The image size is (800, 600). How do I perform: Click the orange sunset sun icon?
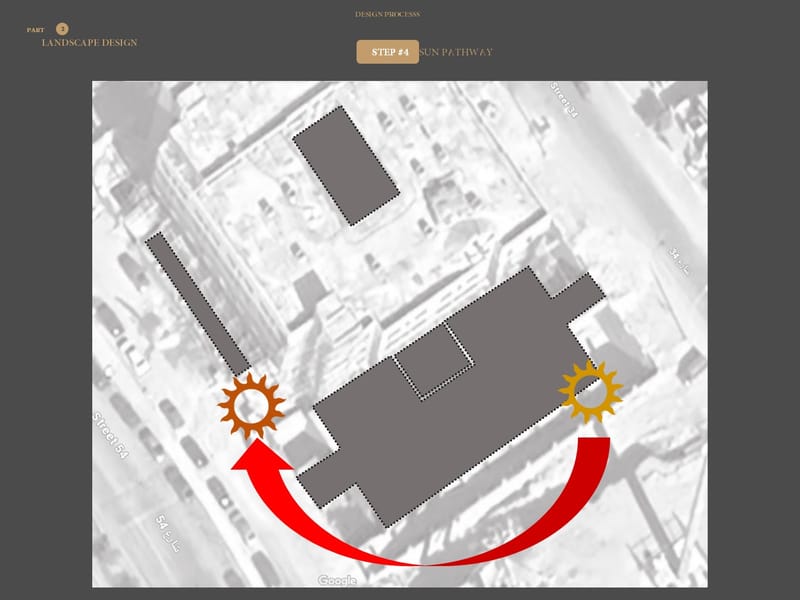pyautogui.click(x=252, y=403)
